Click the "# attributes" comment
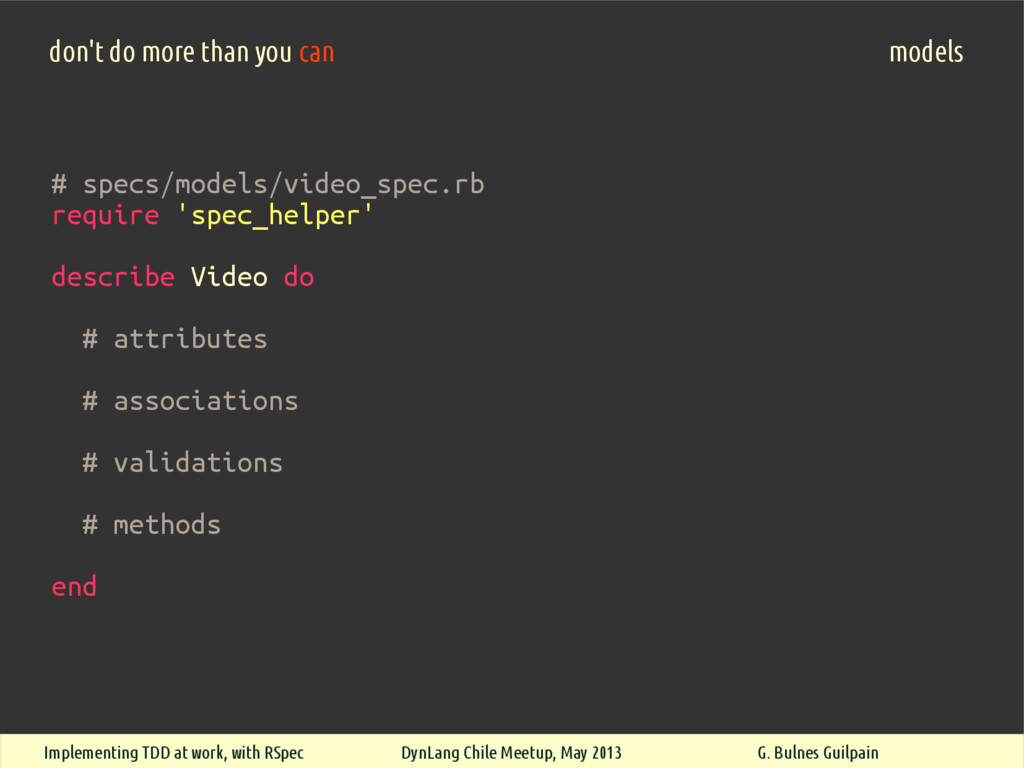This screenshot has width=1024, height=768. pyautogui.click(x=175, y=339)
